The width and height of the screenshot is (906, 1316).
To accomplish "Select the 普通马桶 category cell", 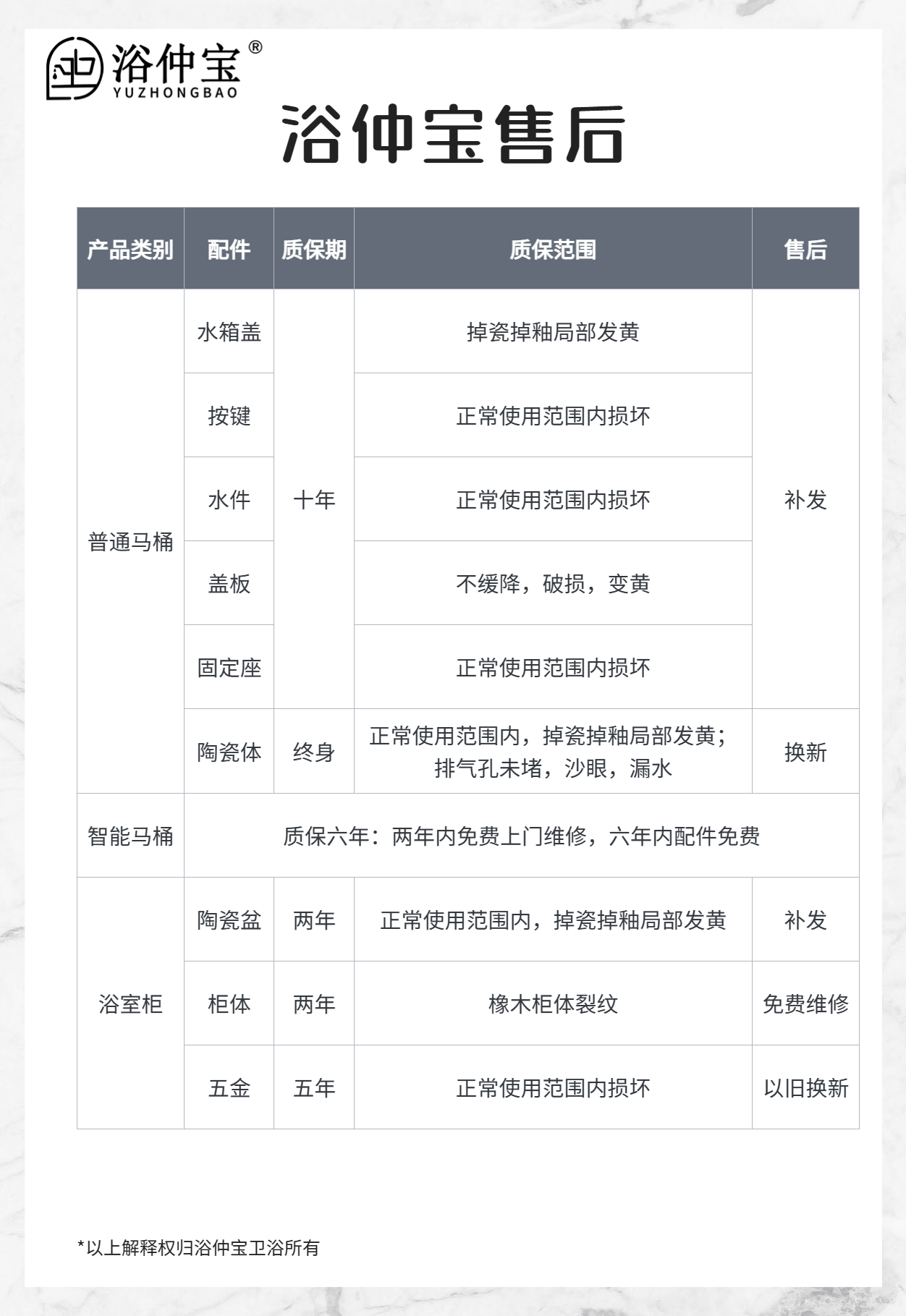I will 130,541.
